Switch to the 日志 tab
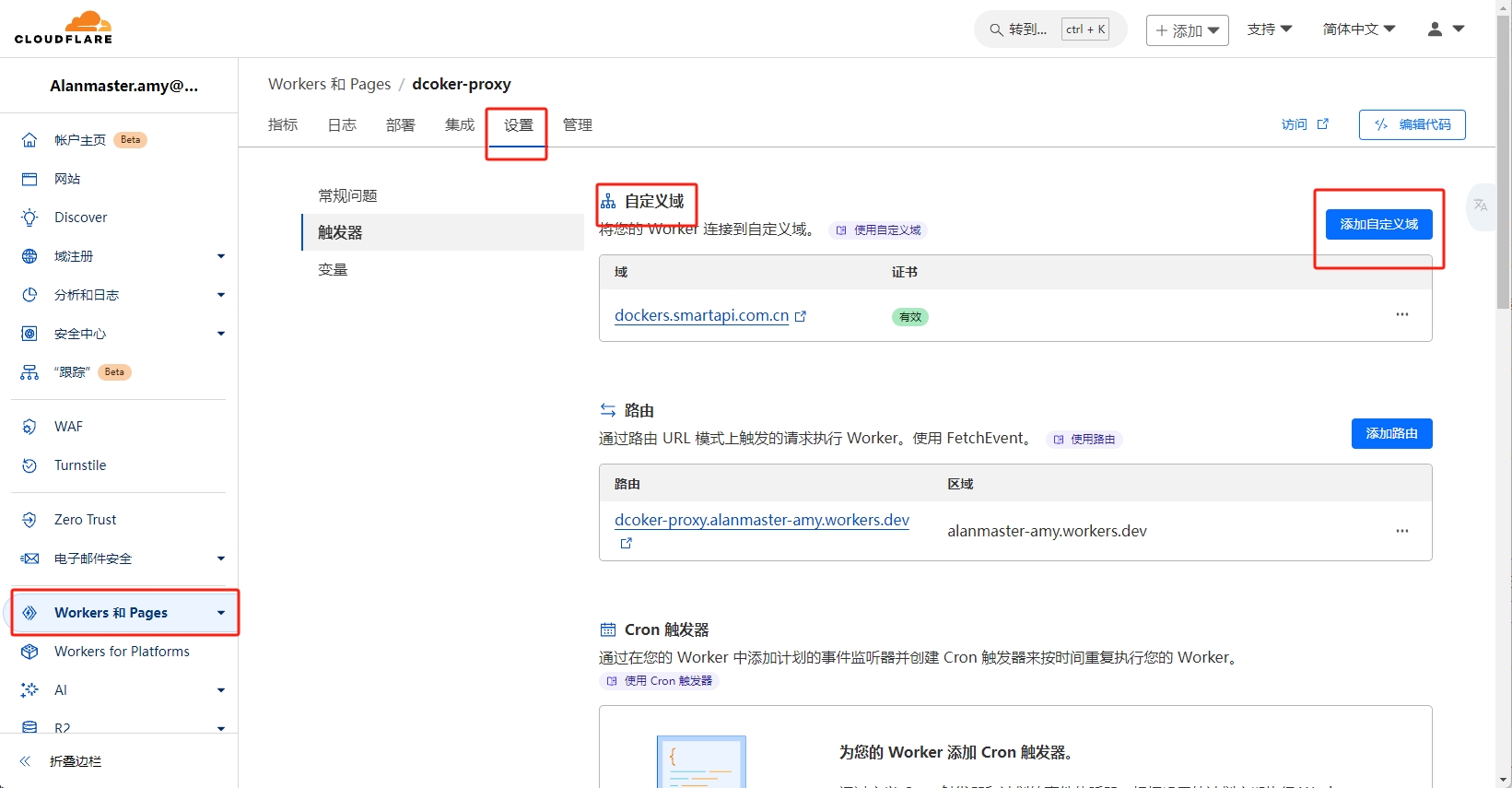Screen dimensions: 1512x788 (x=342, y=125)
